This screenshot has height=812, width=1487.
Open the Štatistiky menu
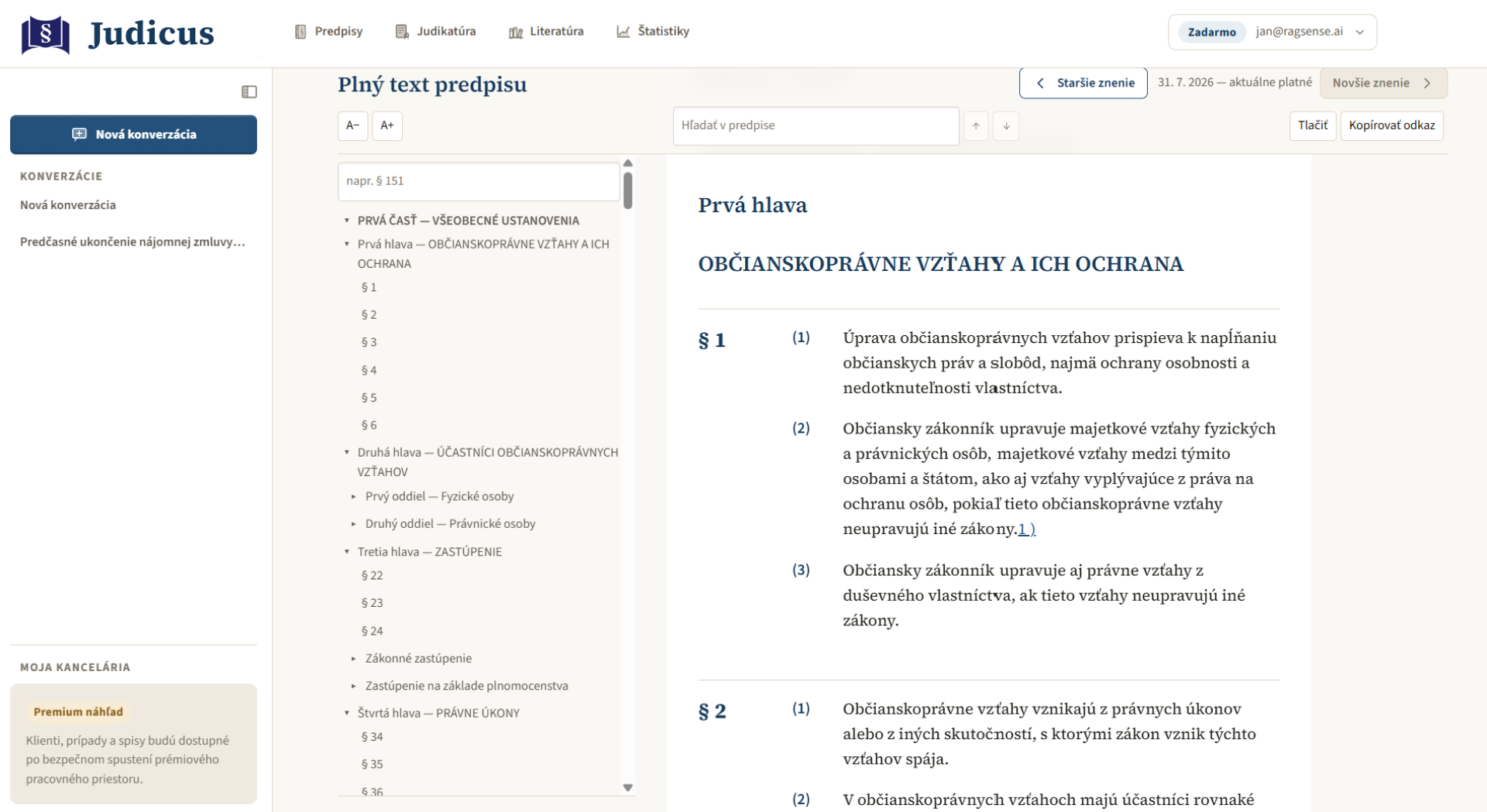[x=653, y=32]
